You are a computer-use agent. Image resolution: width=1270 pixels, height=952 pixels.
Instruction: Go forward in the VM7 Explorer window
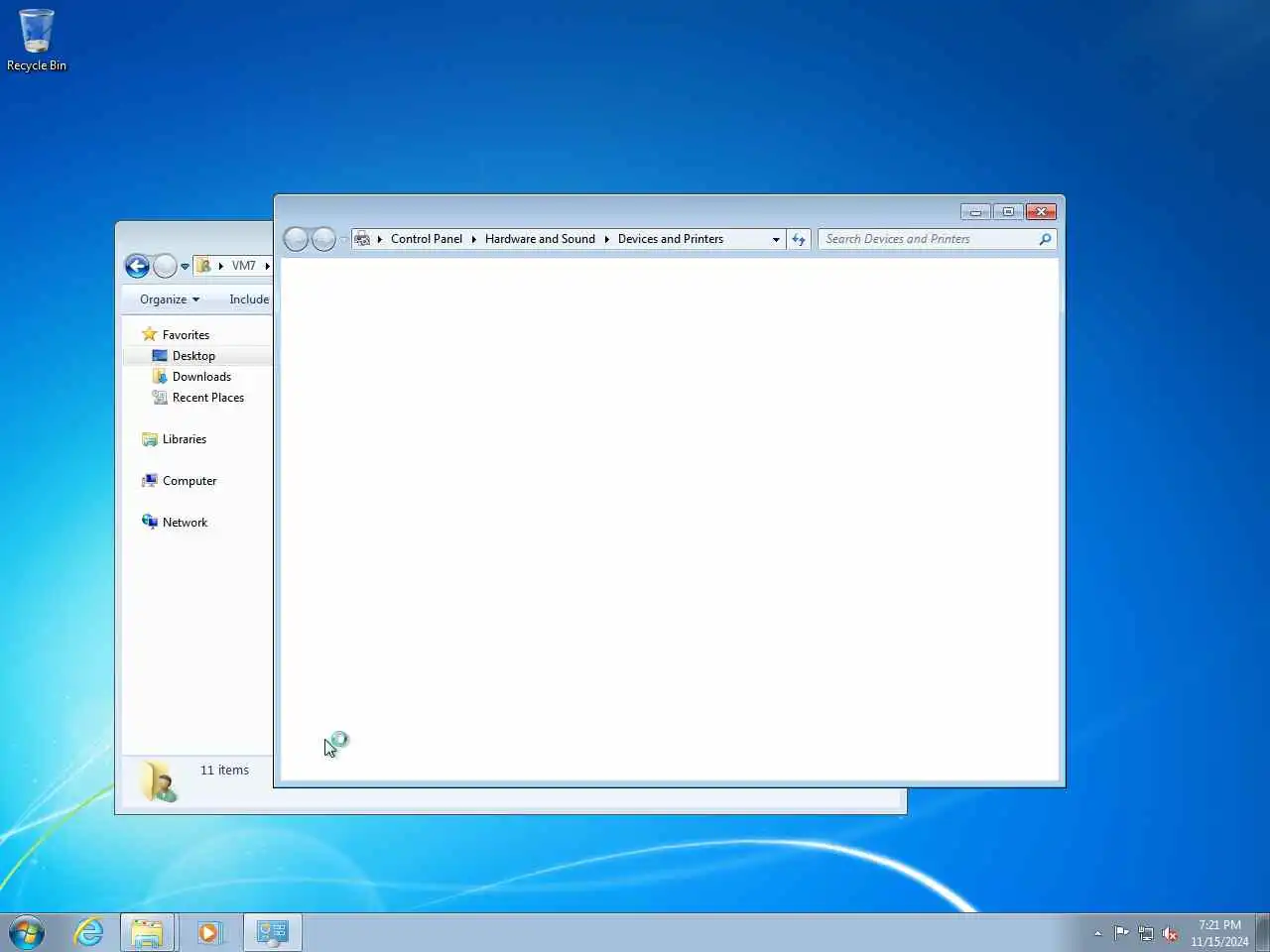tap(165, 266)
